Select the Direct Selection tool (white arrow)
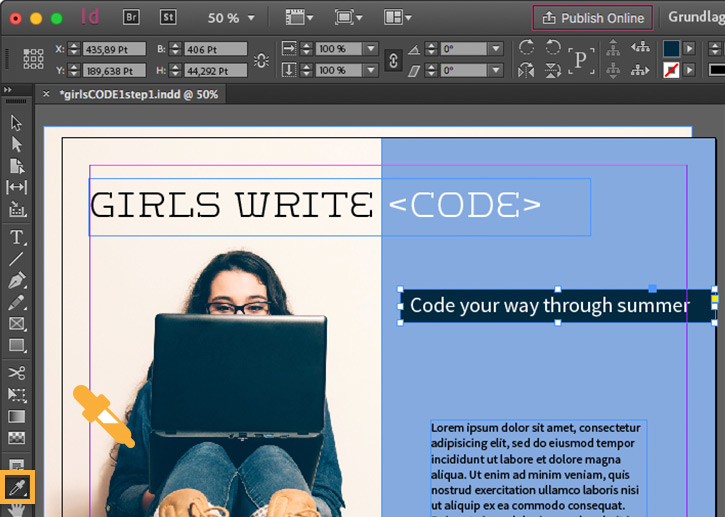The height and width of the screenshot is (517, 725). (16, 144)
